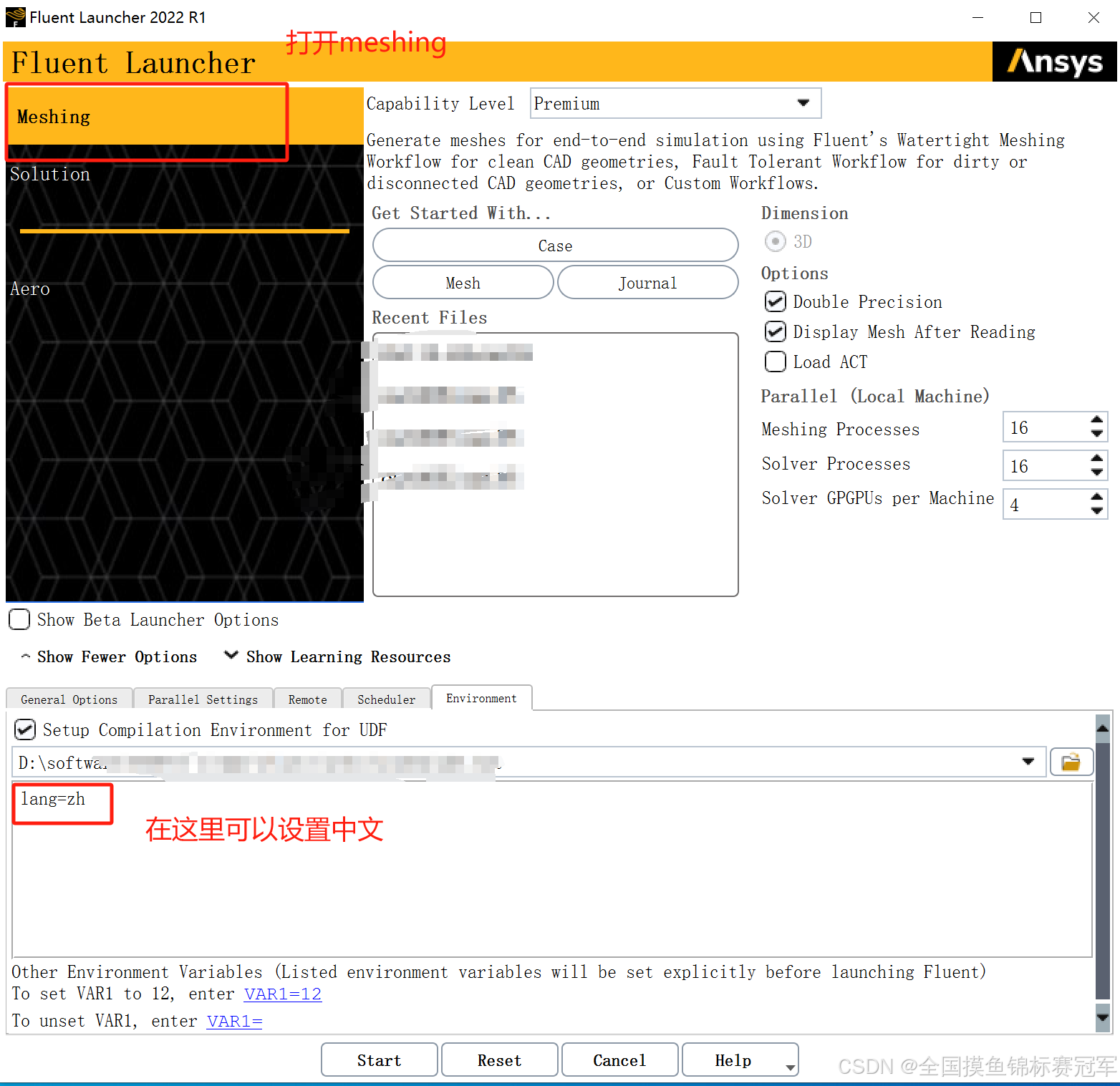Image resolution: width=1120 pixels, height=1086 pixels.
Task: Decrease Solver GPGPUs per Machine
Action: pos(1096,510)
